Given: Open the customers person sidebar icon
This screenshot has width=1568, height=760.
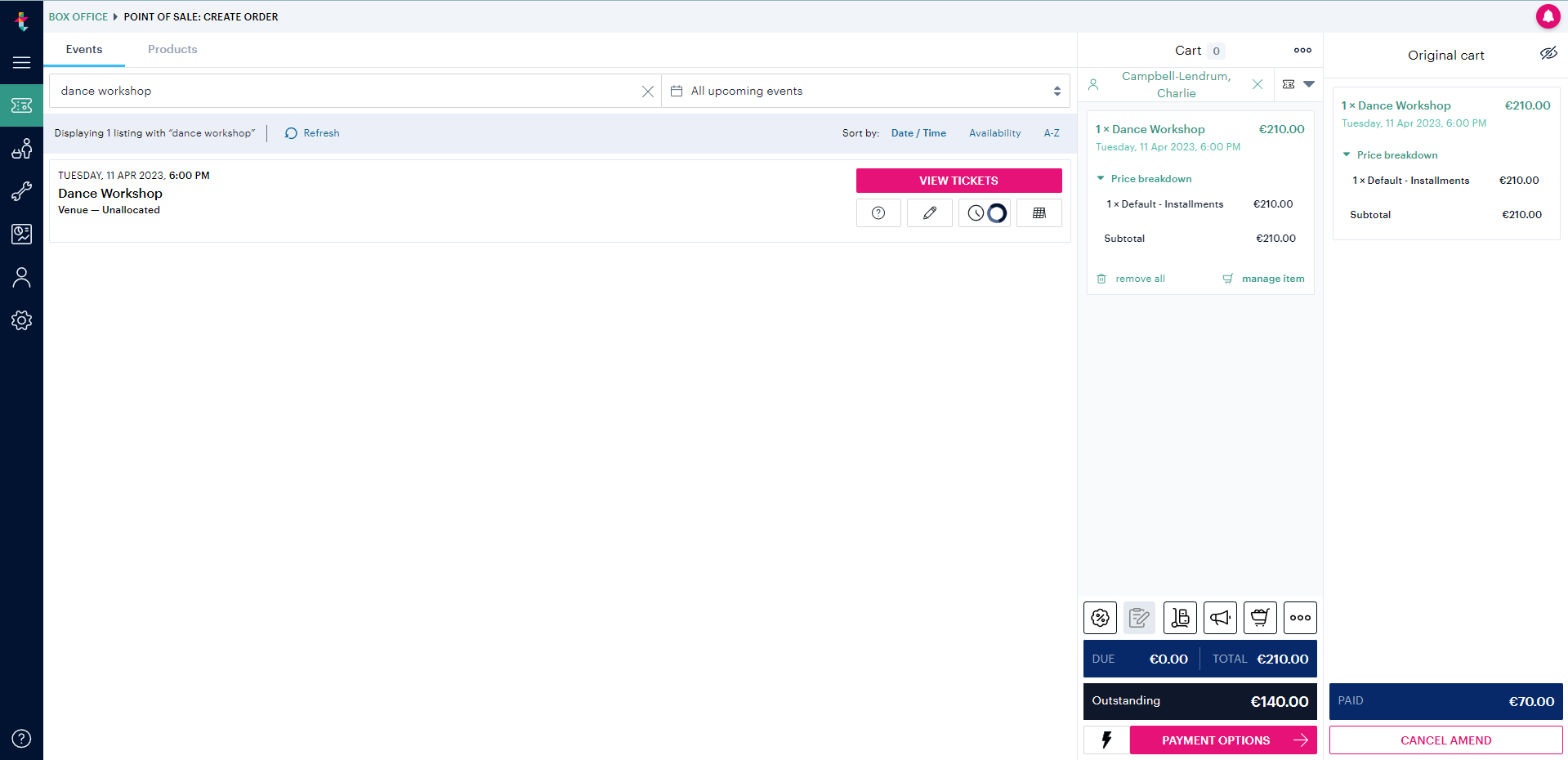Looking at the screenshot, I should pyautogui.click(x=21, y=278).
